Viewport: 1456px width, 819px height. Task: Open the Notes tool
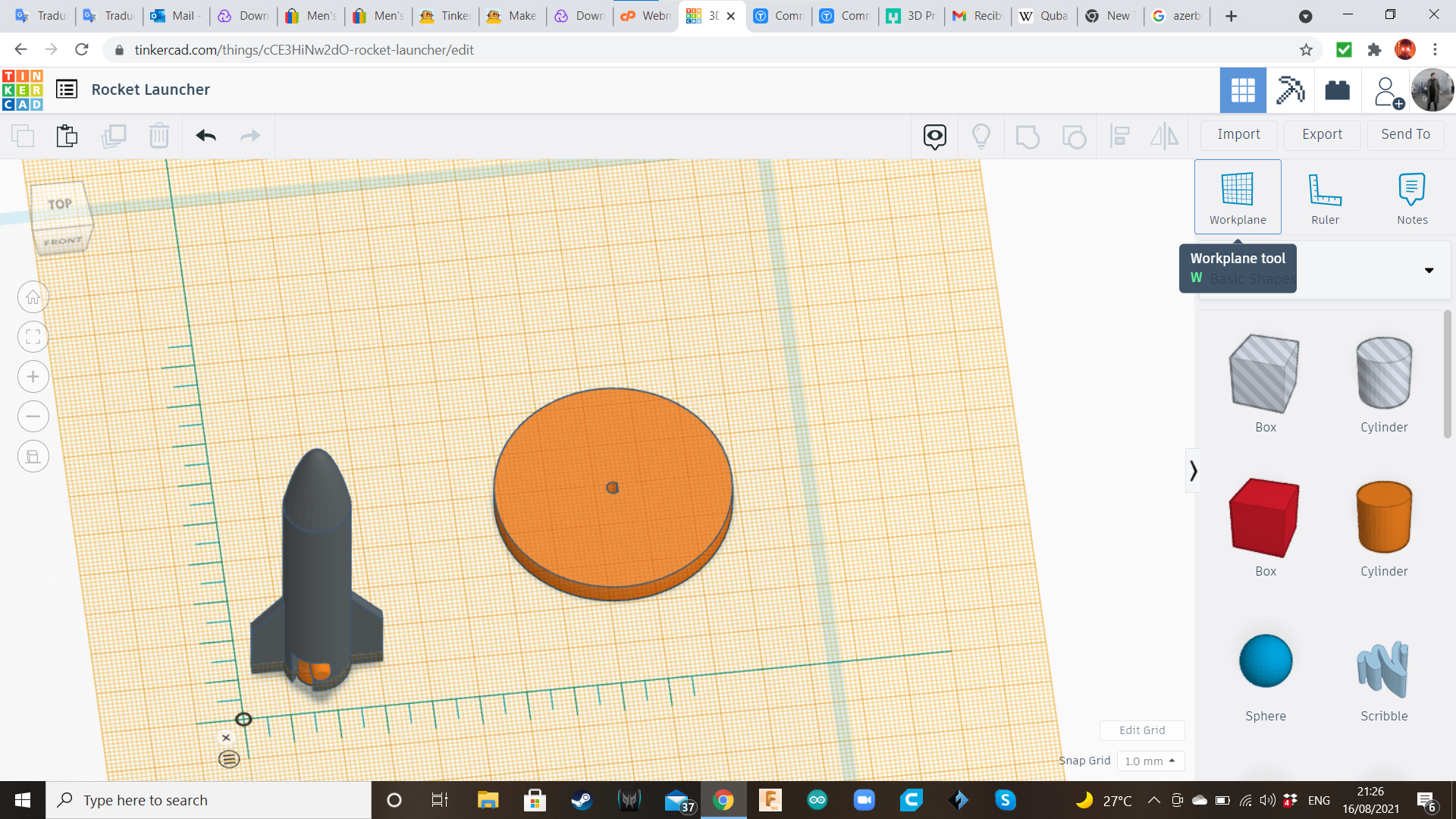1411,198
